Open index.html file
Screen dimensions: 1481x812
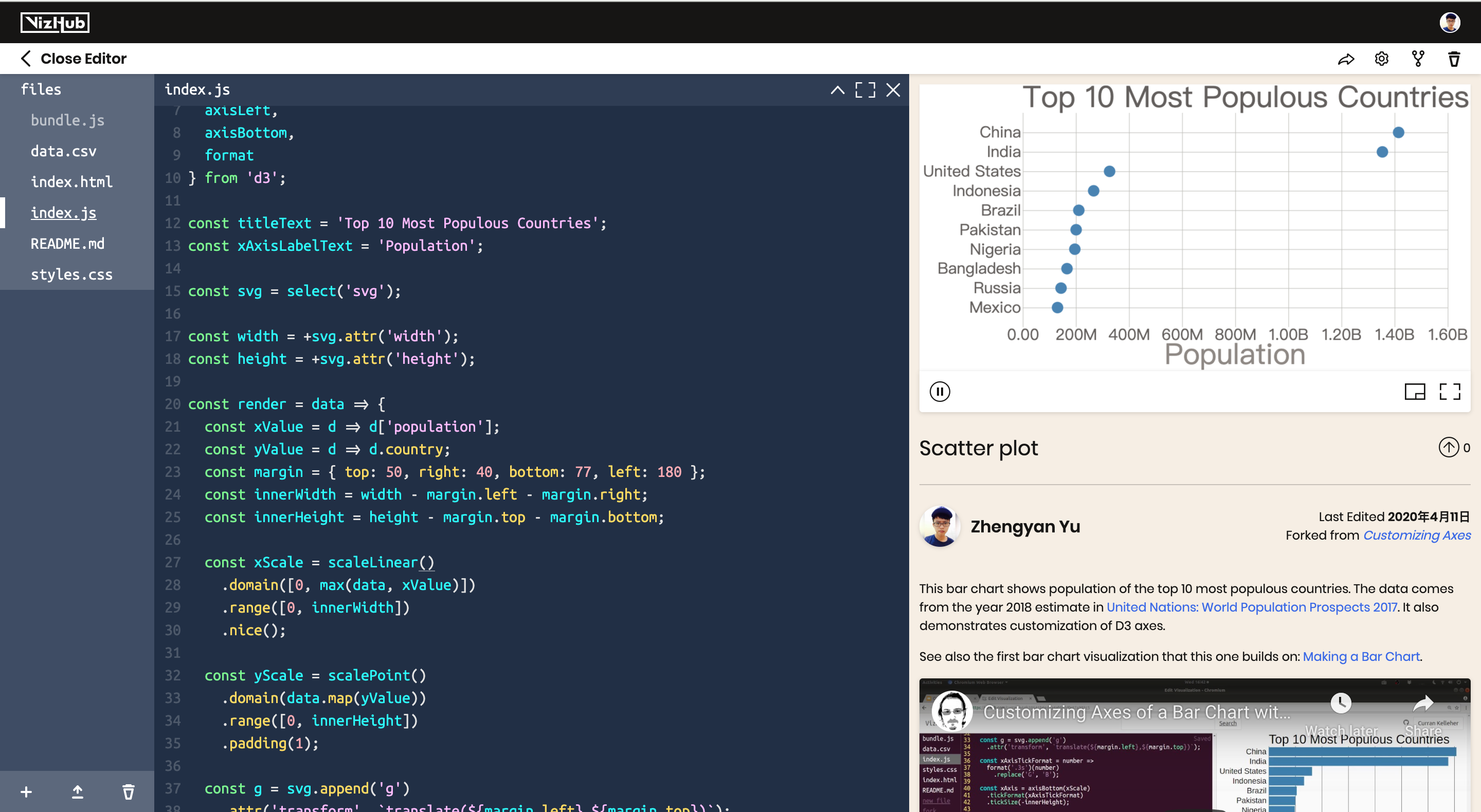[x=71, y=181]
